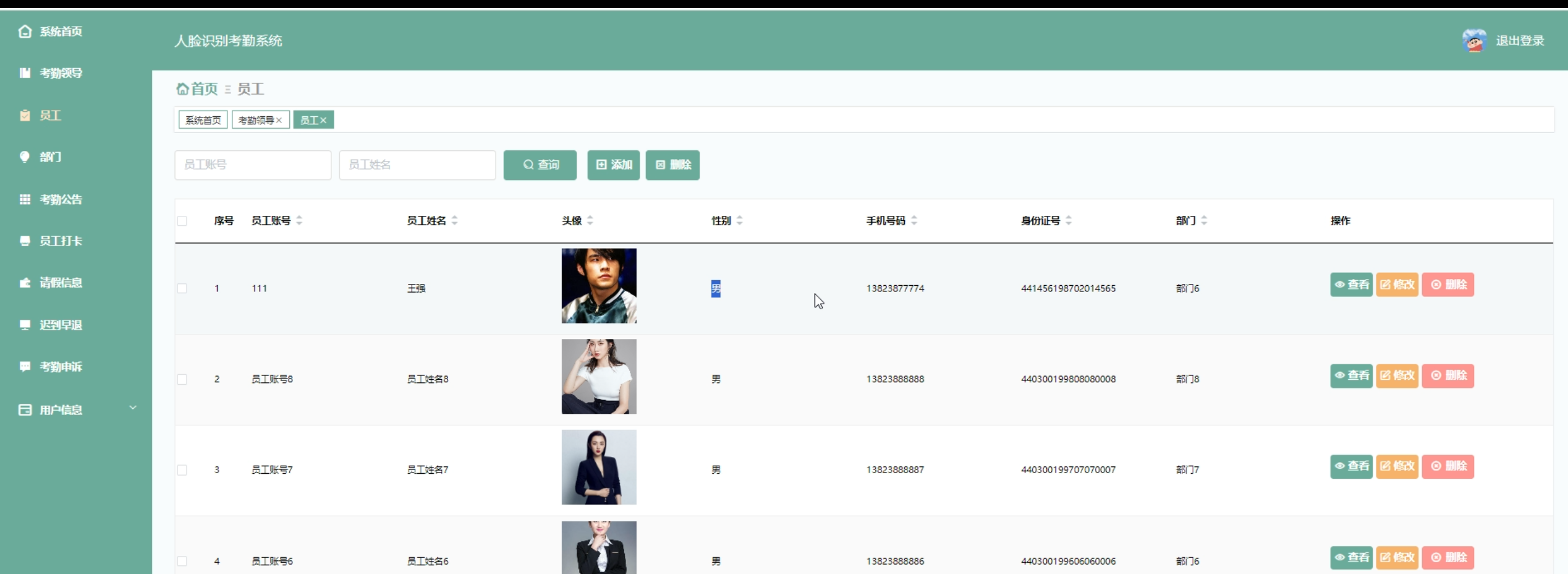Expand the 用户信息 sidebar submenu
This screenshot has width=1568, height=574.
(132, 408)
